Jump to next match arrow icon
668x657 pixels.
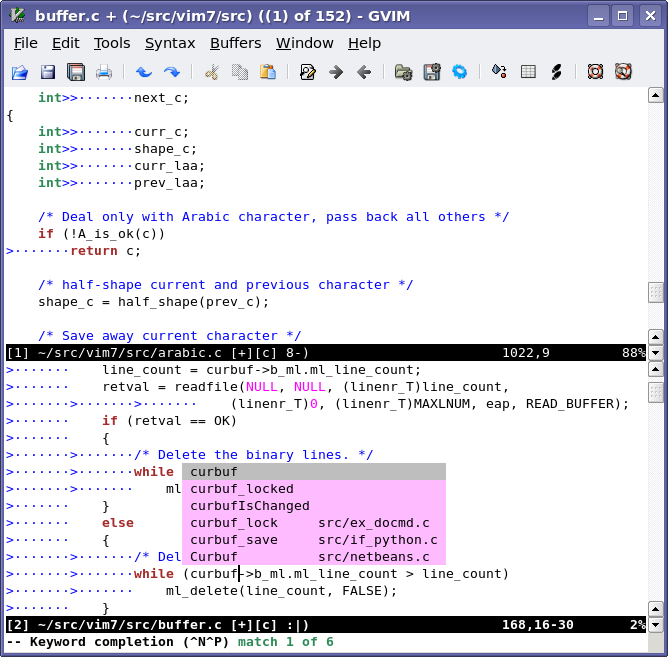(336, 72)
